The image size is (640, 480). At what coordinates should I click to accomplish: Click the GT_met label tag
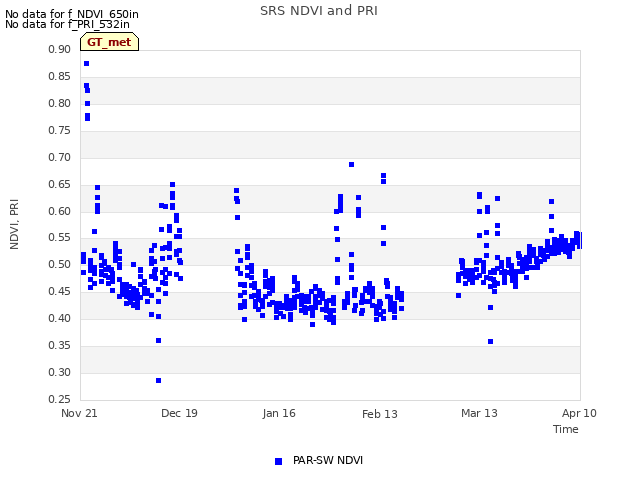pos(109,42)
